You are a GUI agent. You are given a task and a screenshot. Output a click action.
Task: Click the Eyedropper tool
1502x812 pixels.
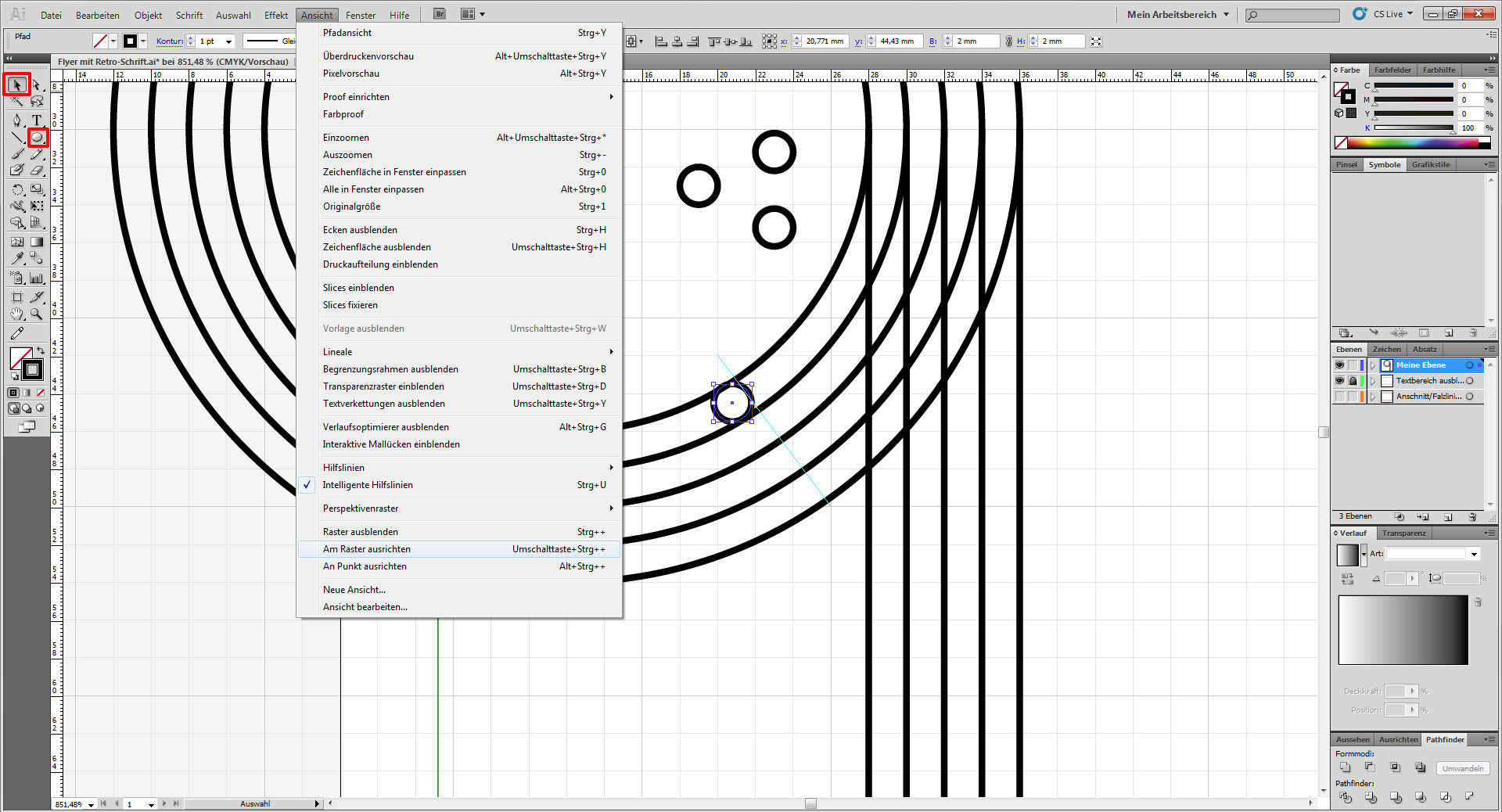pos(17,257)
